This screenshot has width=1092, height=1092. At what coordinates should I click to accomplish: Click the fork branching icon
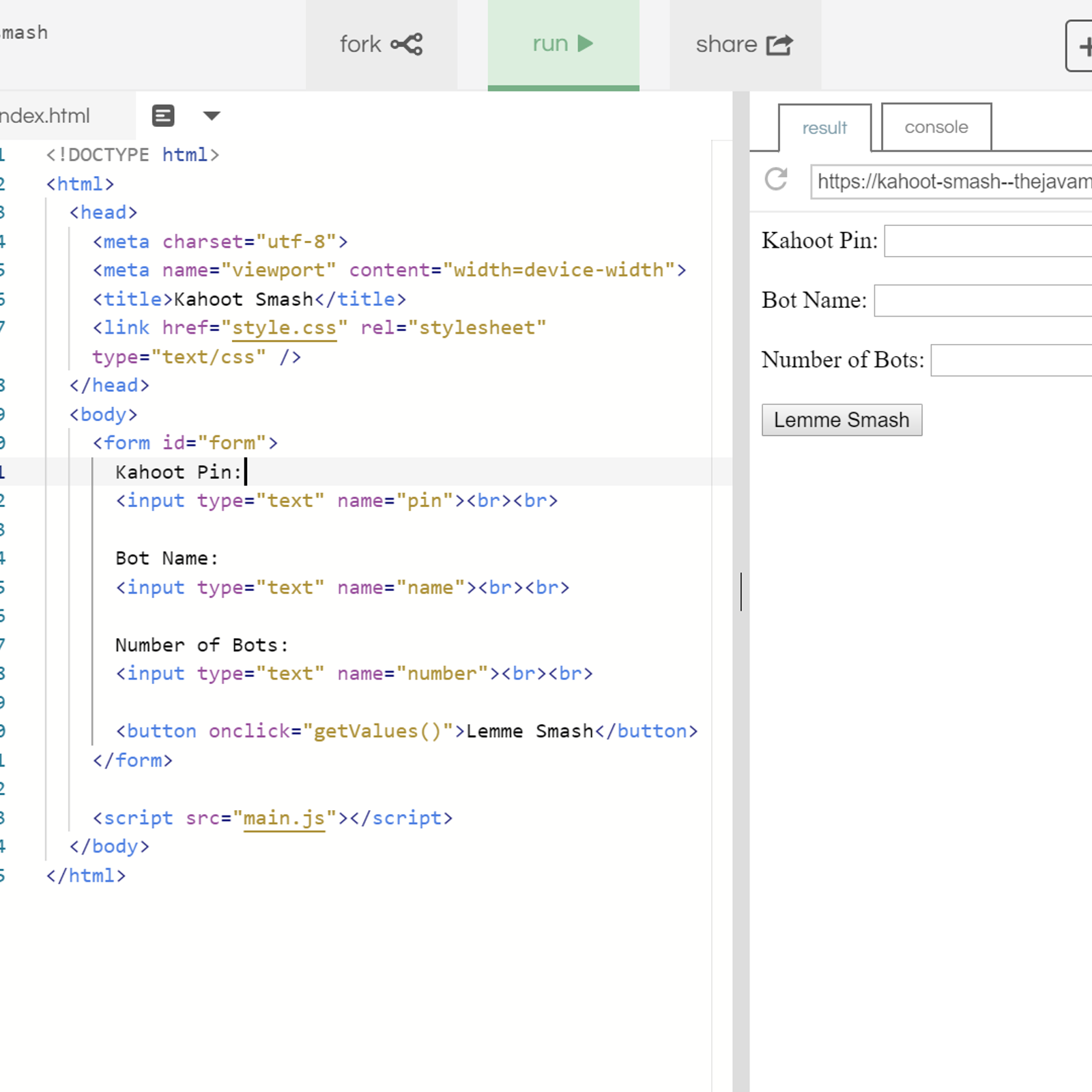[407, 44]
